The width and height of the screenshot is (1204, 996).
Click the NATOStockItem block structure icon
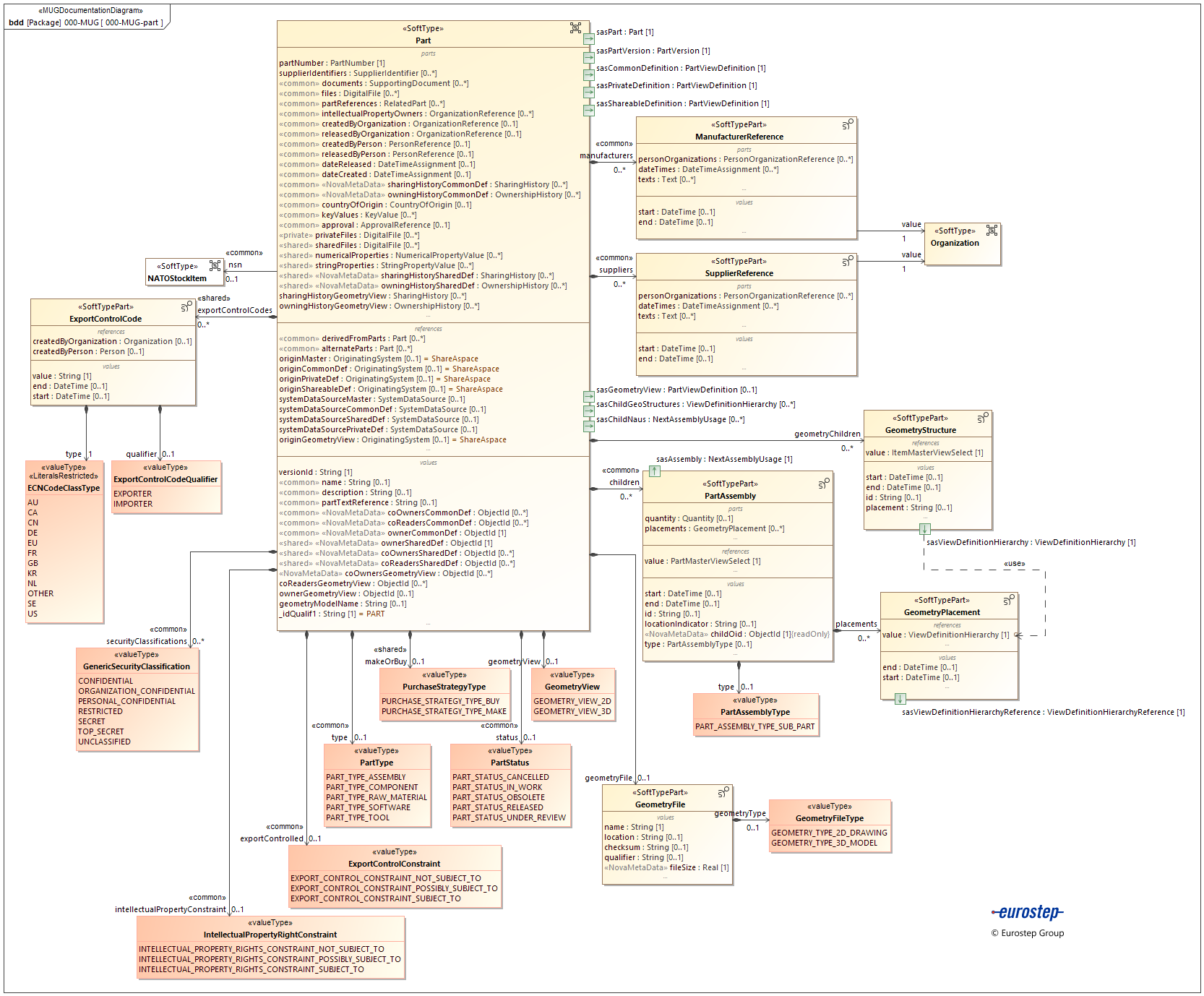[x=215, y=266]
